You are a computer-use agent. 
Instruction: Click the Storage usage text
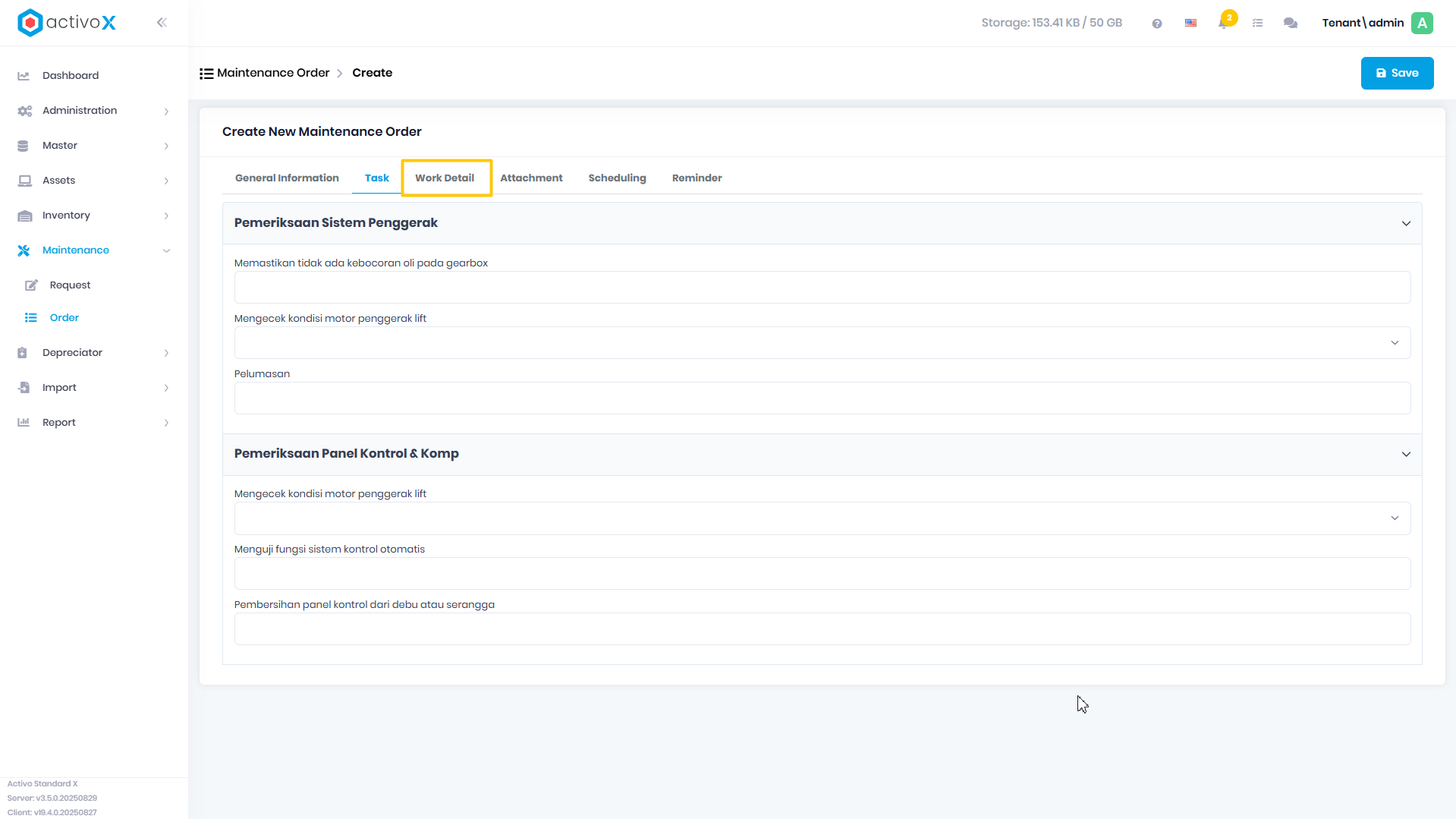(x=1052, y=23)
